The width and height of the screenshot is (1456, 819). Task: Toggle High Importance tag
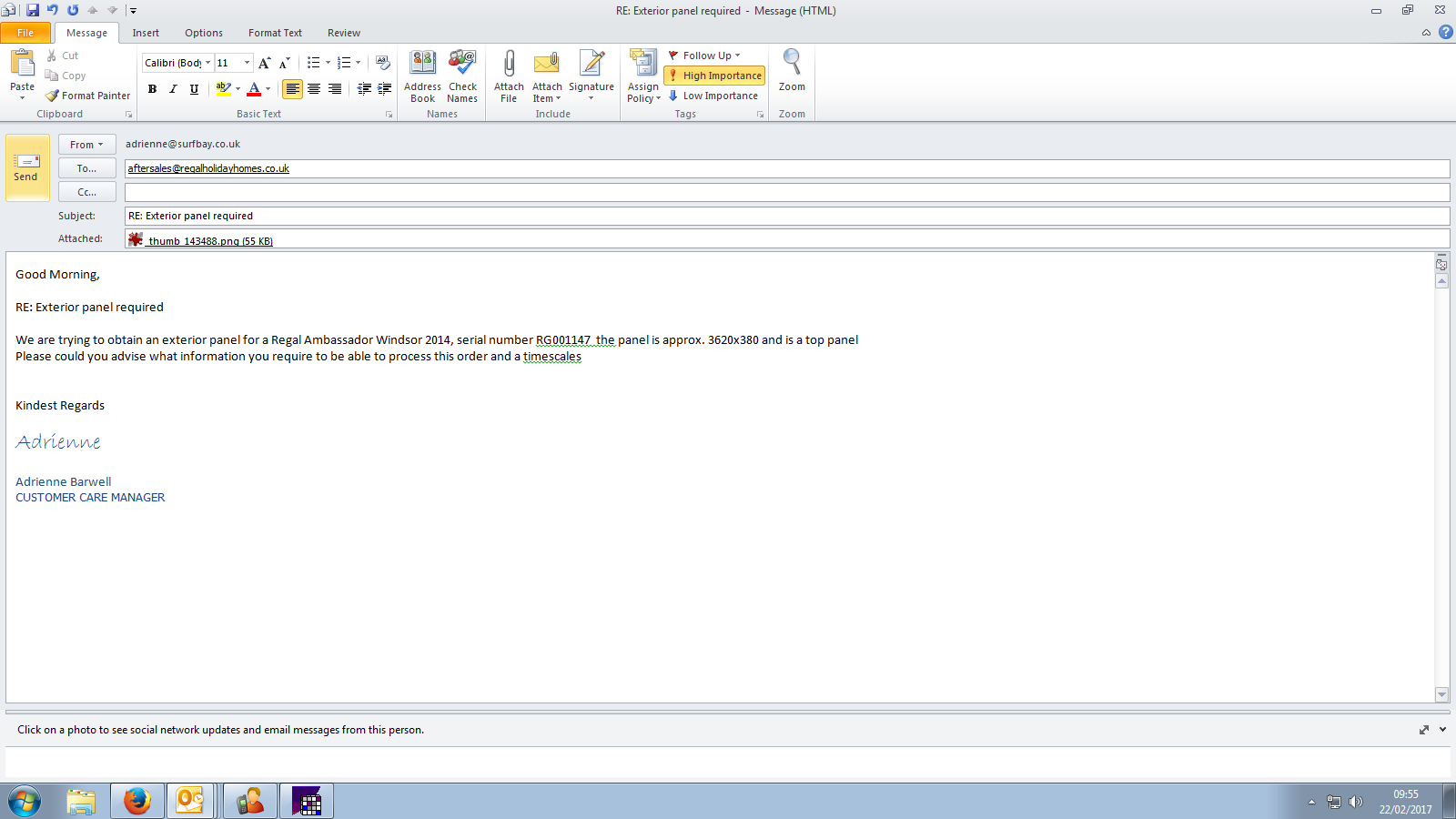point(714,76)
